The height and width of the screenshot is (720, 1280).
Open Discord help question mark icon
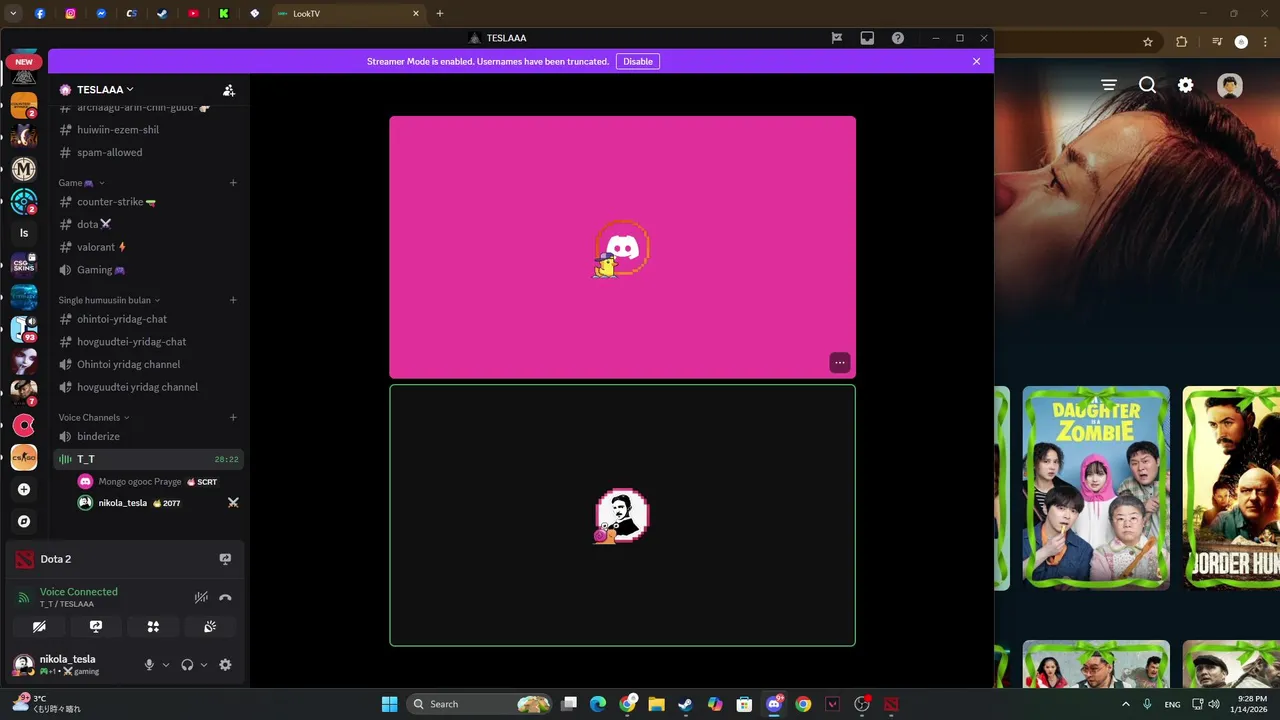click(x=898, y=38)
